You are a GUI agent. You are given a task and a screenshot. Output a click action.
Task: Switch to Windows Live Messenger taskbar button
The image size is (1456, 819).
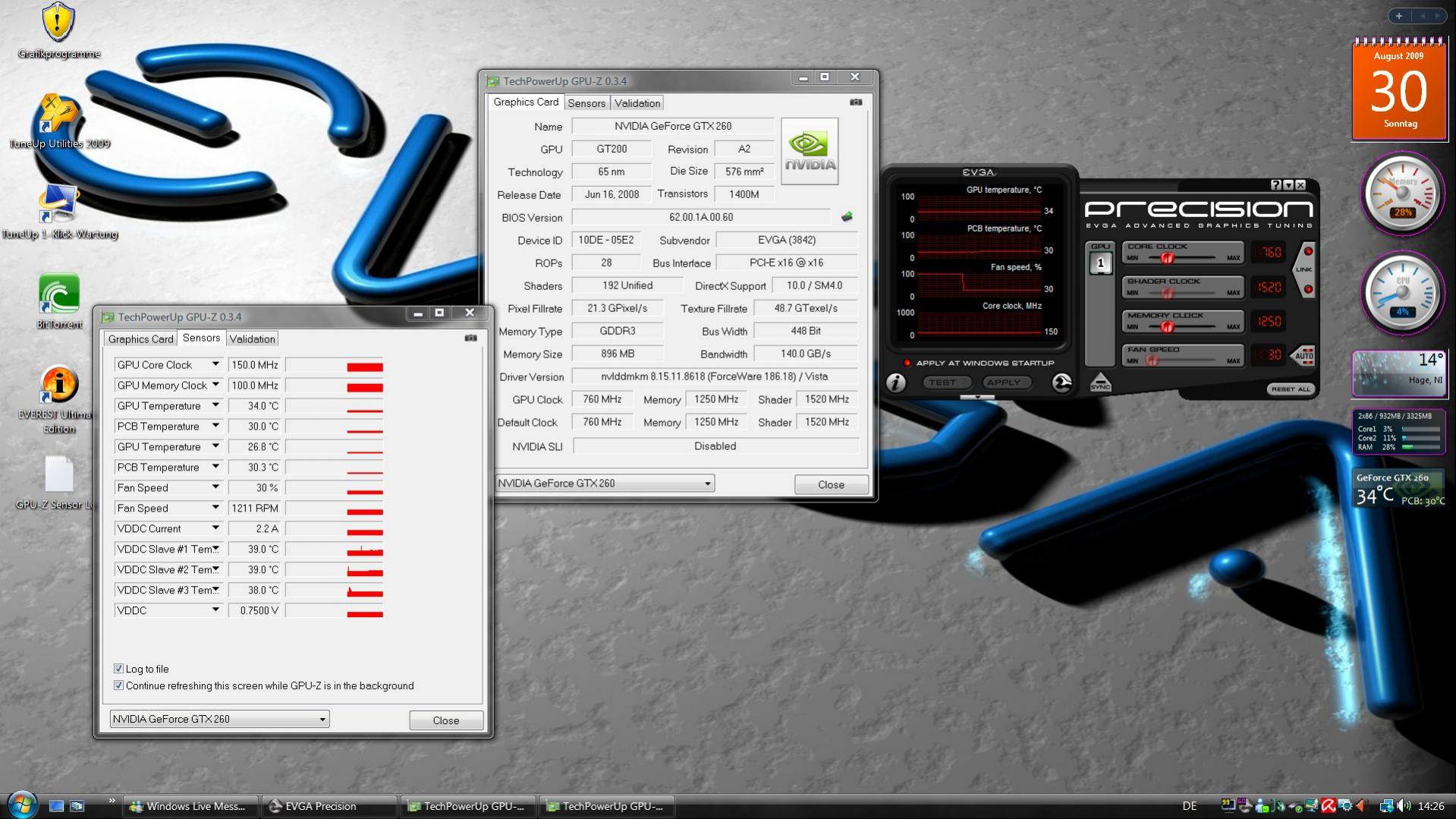click(189, 806)
